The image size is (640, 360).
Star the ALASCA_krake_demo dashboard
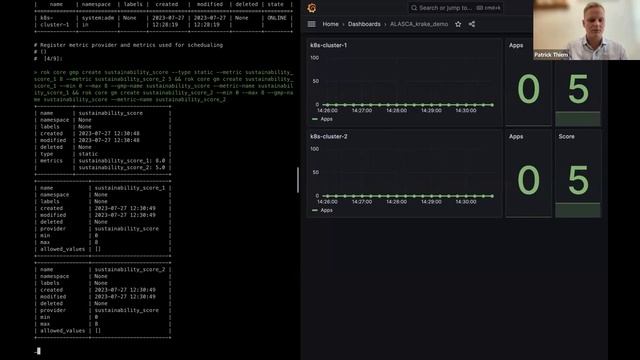pos(458,24)
